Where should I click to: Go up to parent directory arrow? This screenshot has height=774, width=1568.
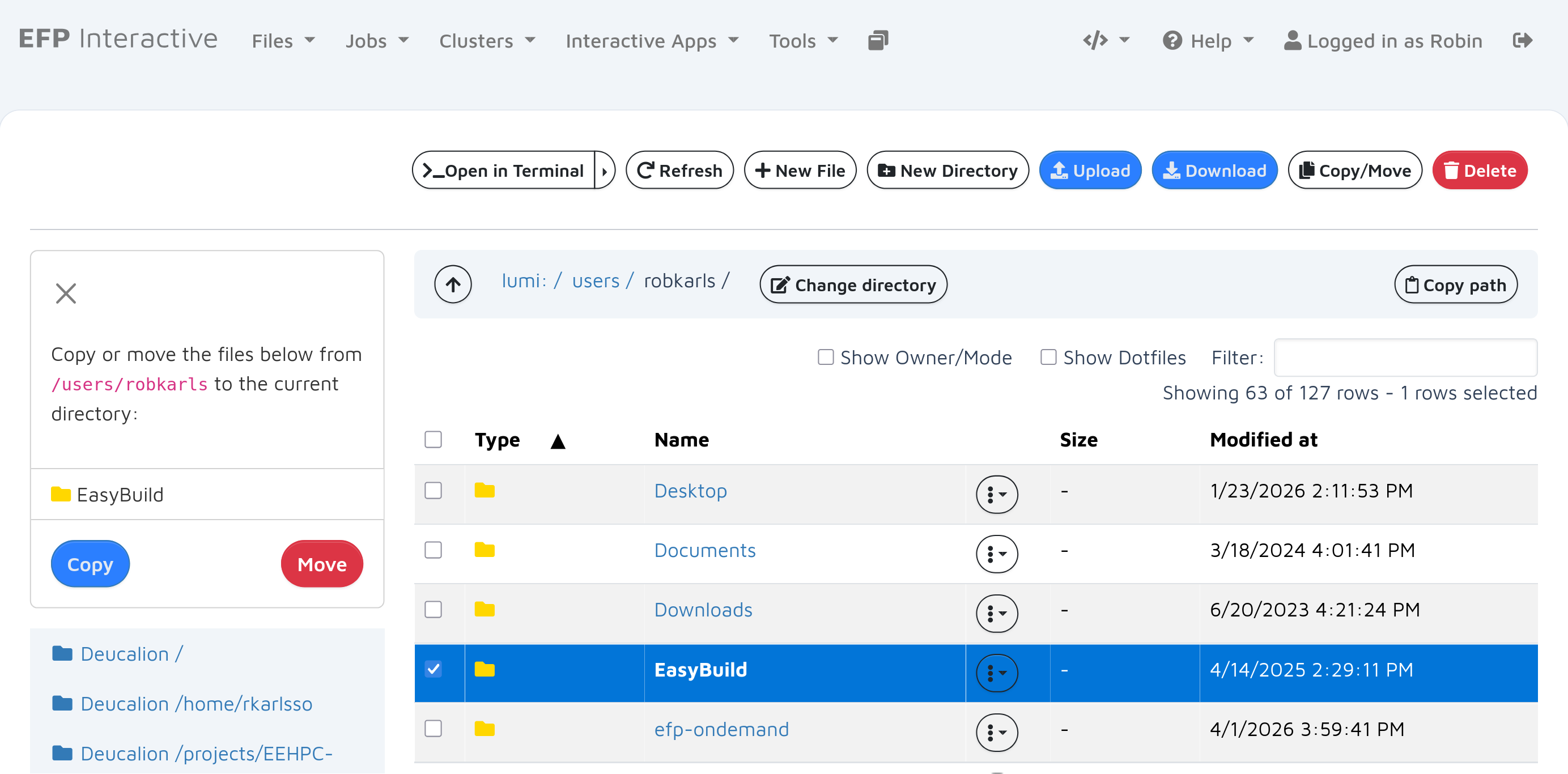tap(452, 284)
